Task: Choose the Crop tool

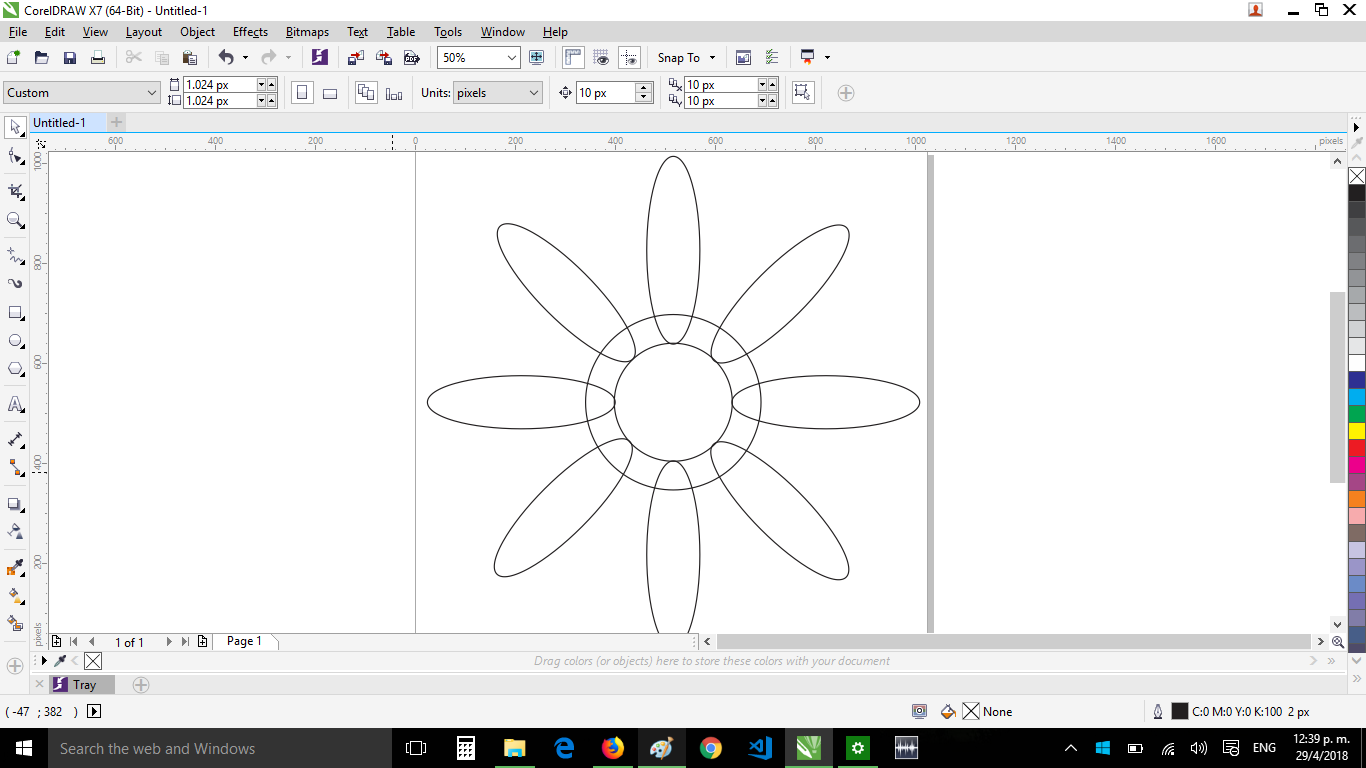Action: (15, 190)
